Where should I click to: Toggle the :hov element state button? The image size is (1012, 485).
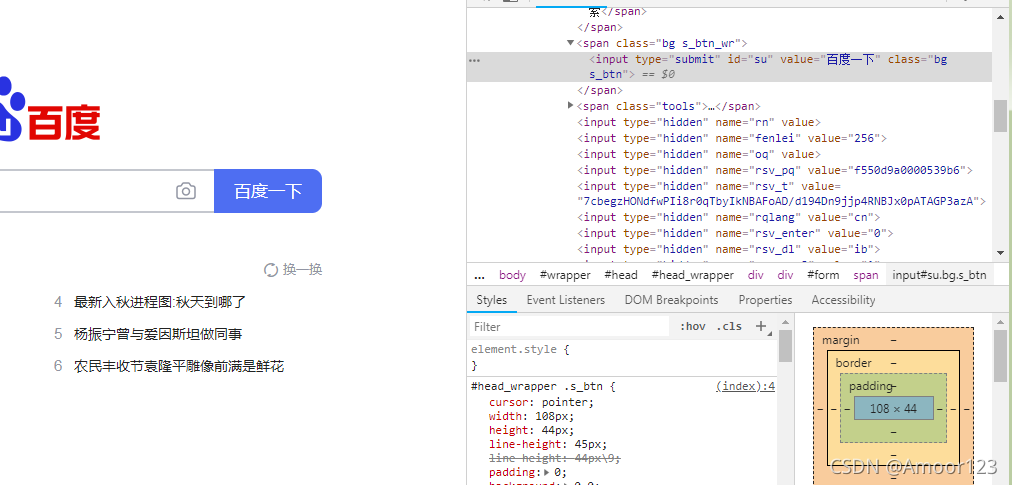pyautogui.click(x=693, y=326)
